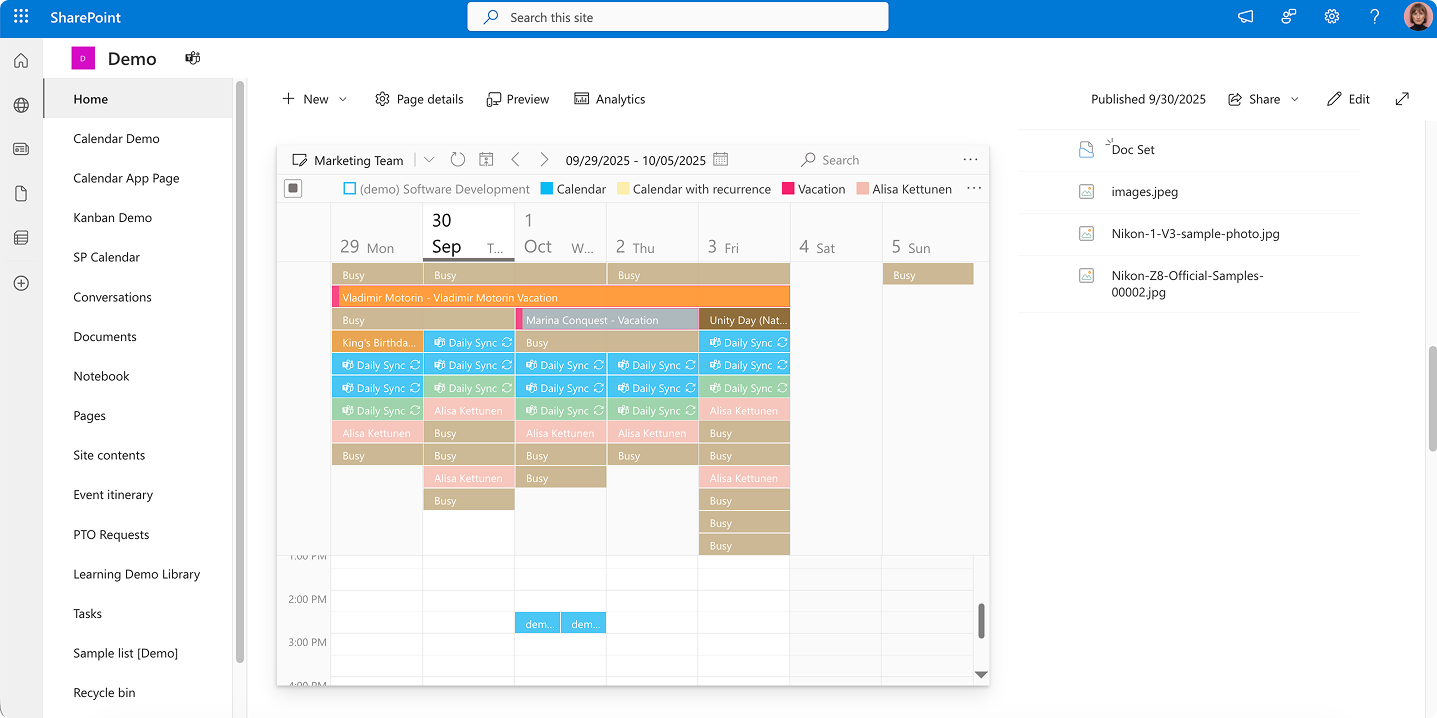Open the date picker calendar icon
1437x718 pixels.
[x=721, y=160]
